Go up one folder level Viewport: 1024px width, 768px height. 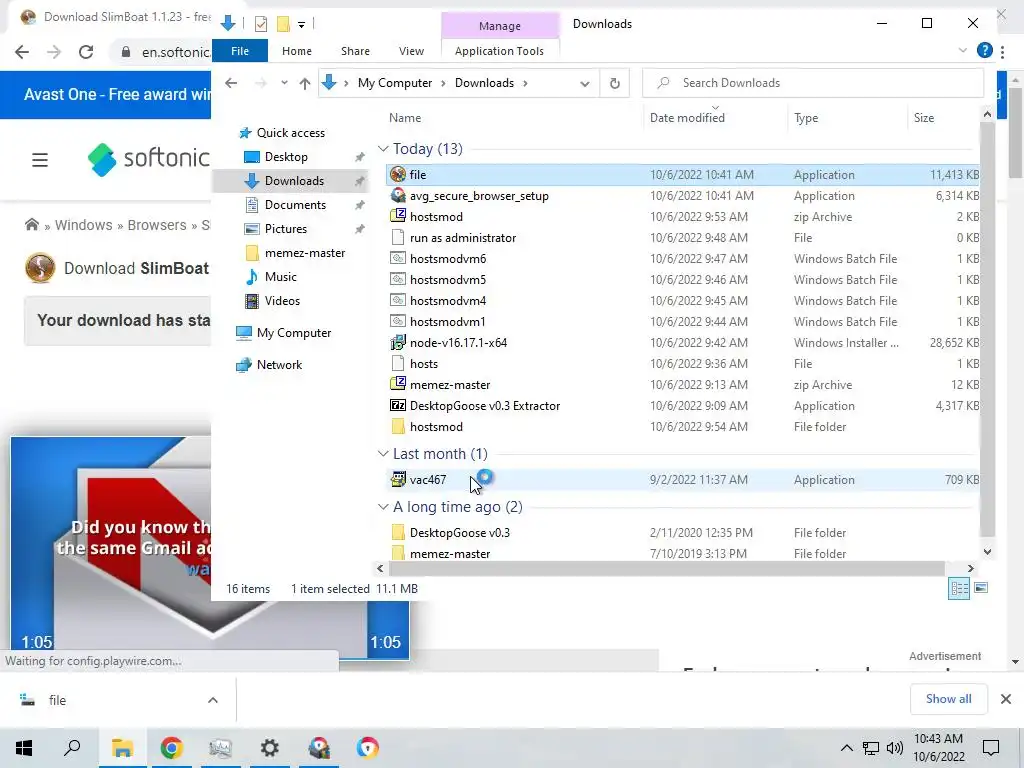[305, 83]
